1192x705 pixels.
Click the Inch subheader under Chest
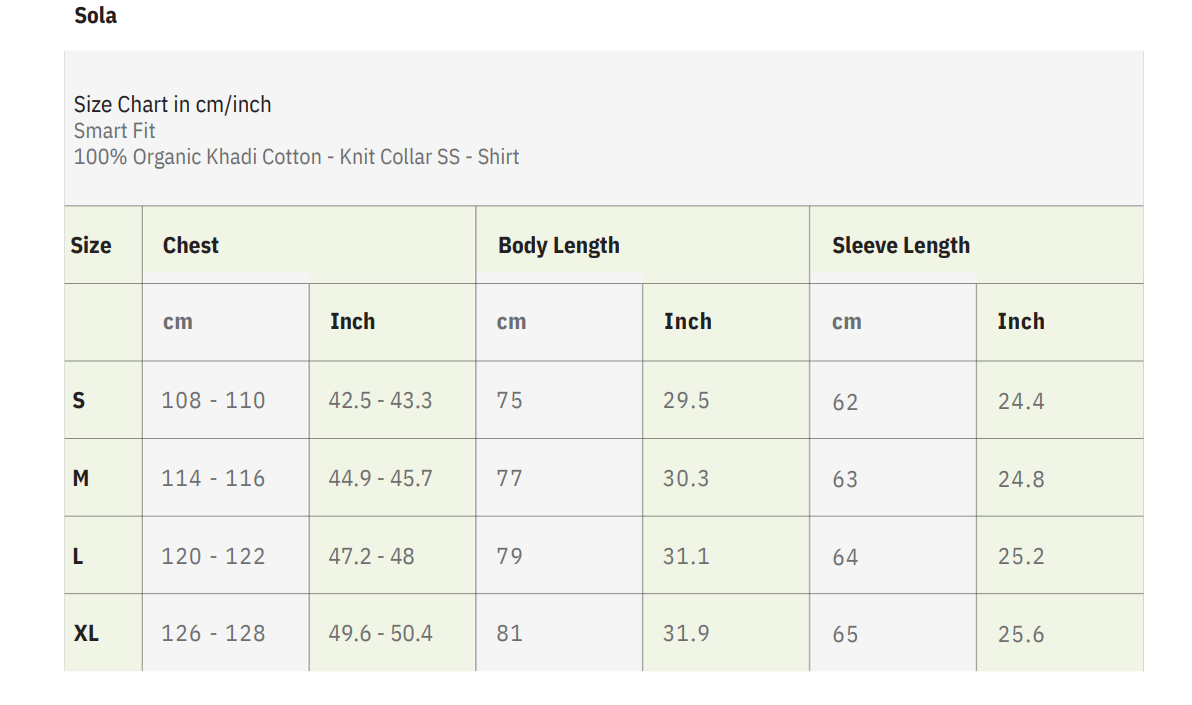(x=353, y=322)
